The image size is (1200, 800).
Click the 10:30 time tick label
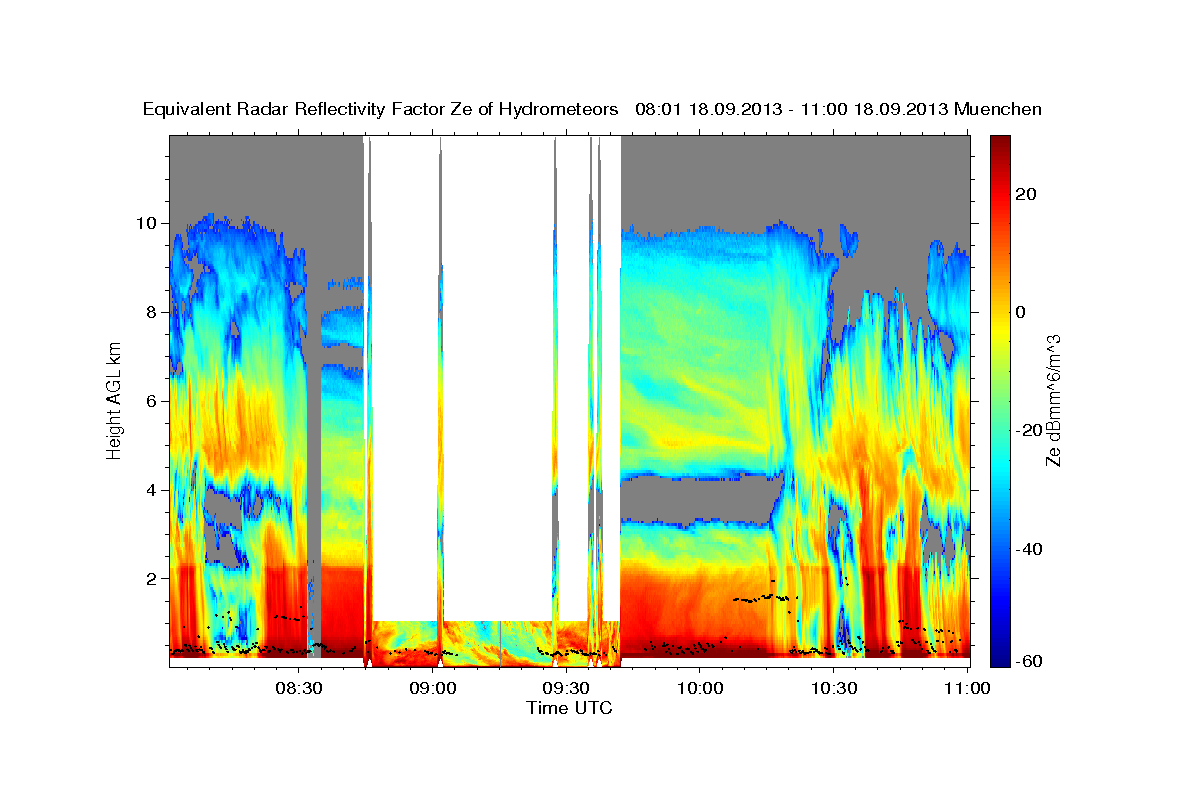[x=833, y=688]
